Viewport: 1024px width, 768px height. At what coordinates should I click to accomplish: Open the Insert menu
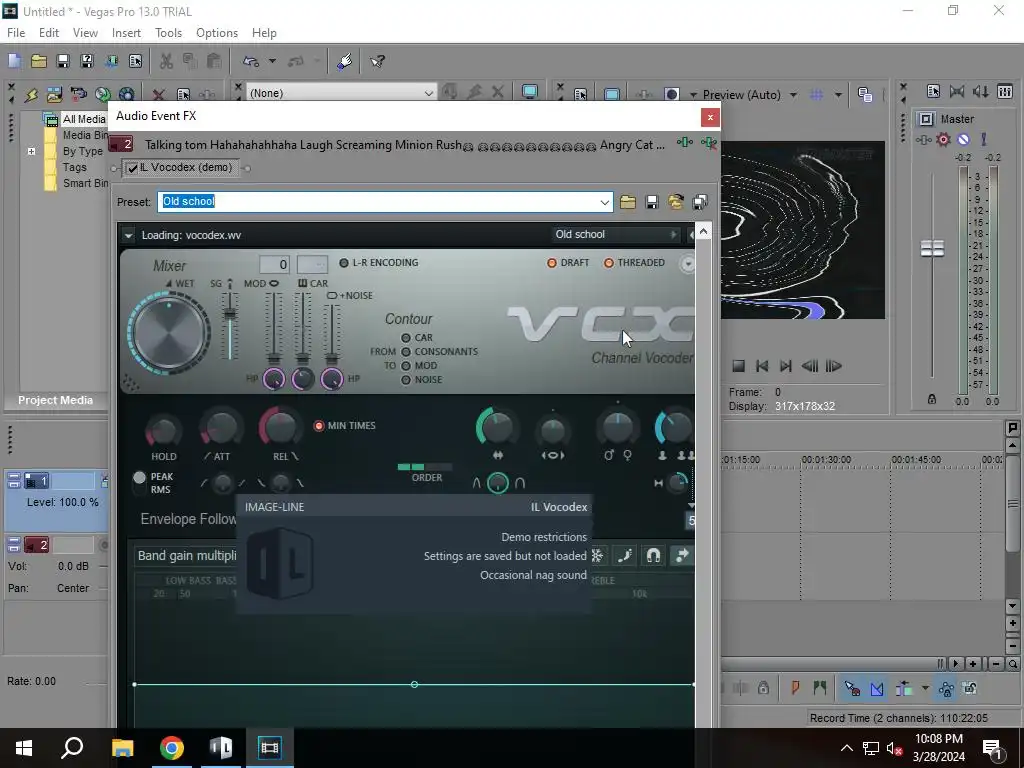tap(126, 33)
